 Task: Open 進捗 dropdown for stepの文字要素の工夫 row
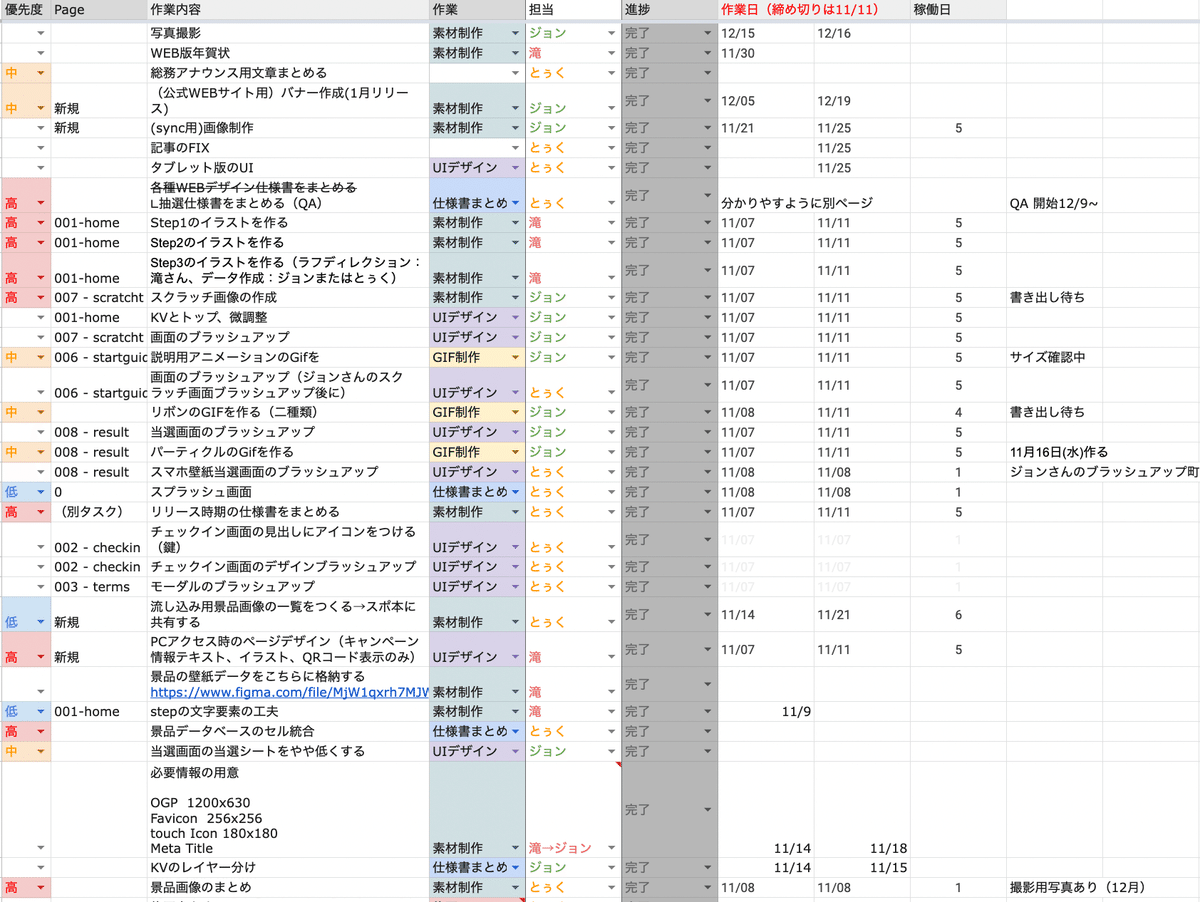pyautogui.click(x=708, y=712)
